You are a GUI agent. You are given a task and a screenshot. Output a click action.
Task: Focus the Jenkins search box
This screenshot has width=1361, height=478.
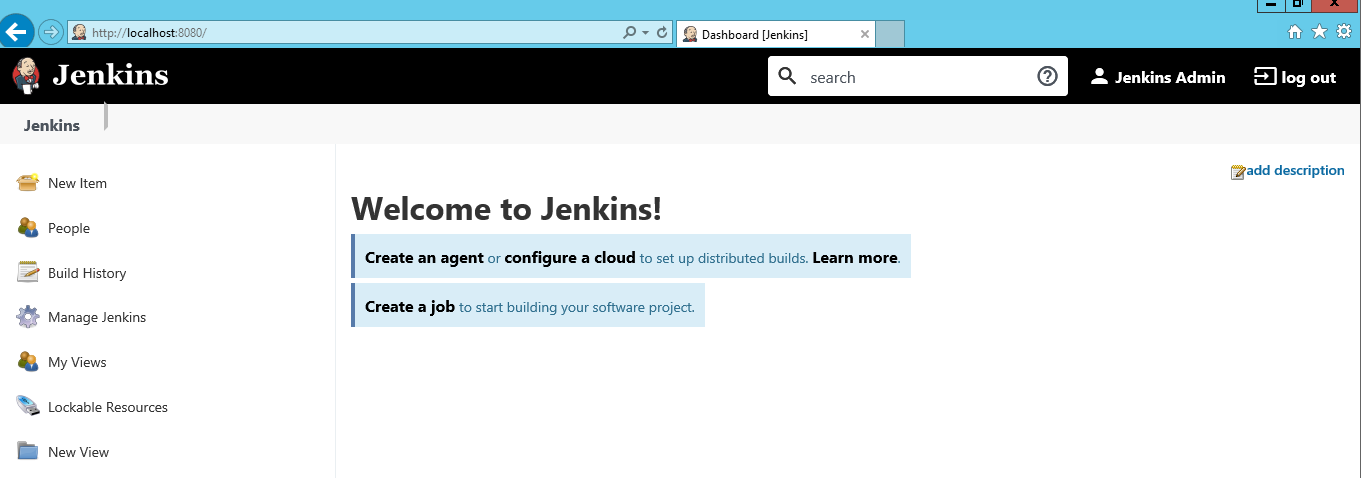(917, 76)
